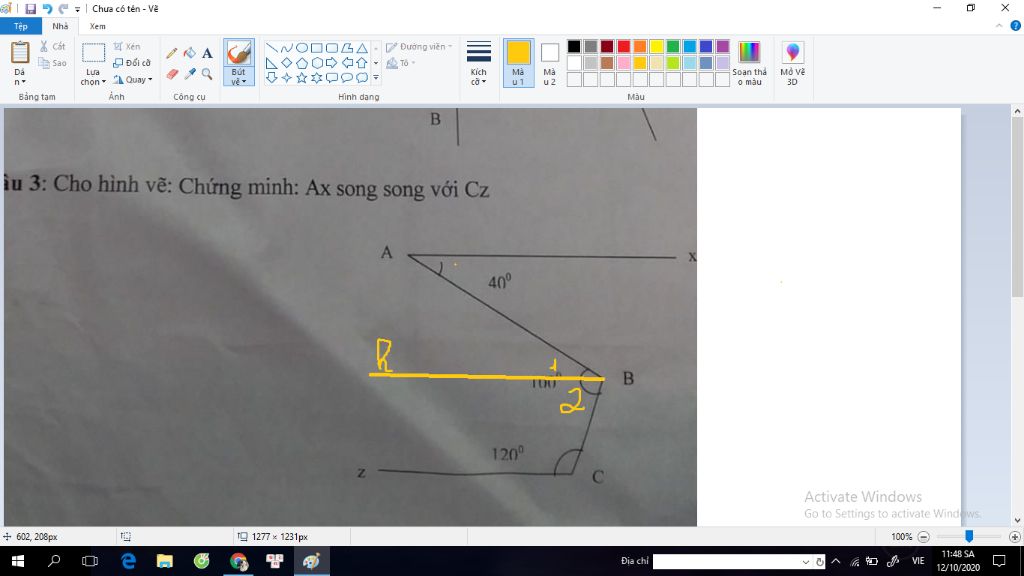The width and height of the screenshot is (1024, 576).
Task: Choose the Curve shape
Action: pyautogui.click(x=287, y=48)
